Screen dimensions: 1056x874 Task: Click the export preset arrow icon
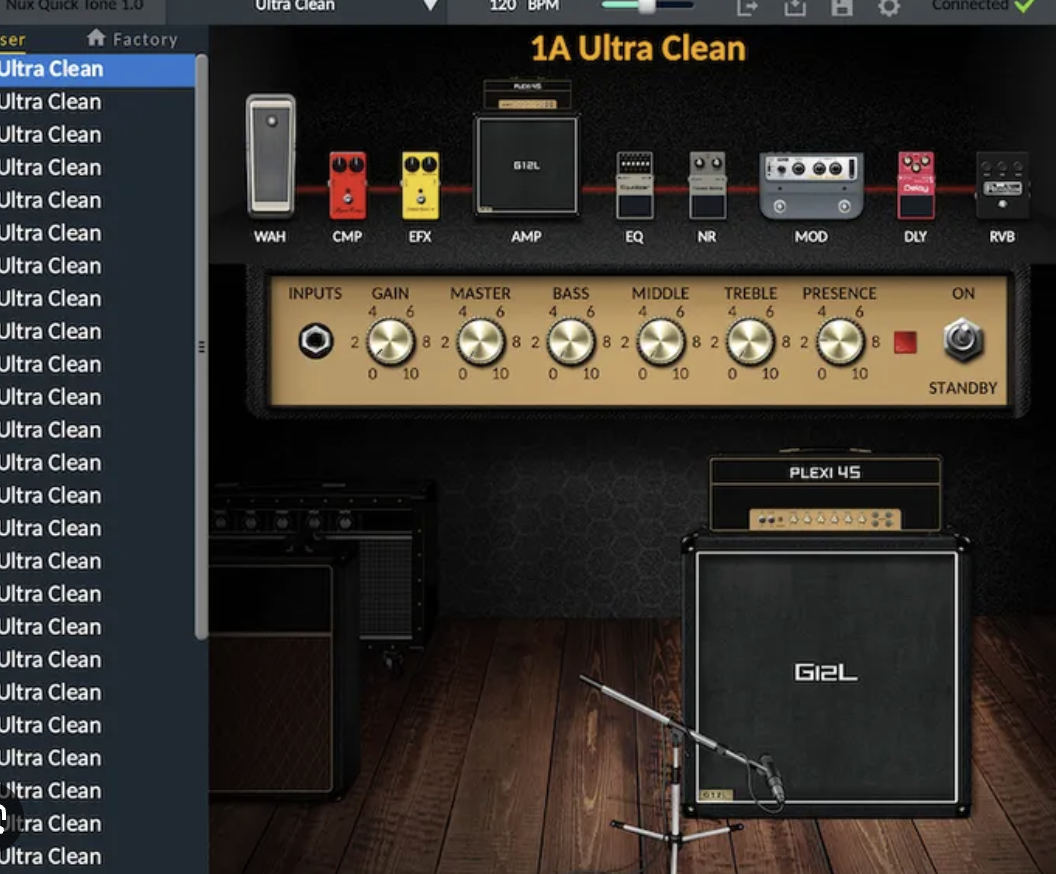748,7
